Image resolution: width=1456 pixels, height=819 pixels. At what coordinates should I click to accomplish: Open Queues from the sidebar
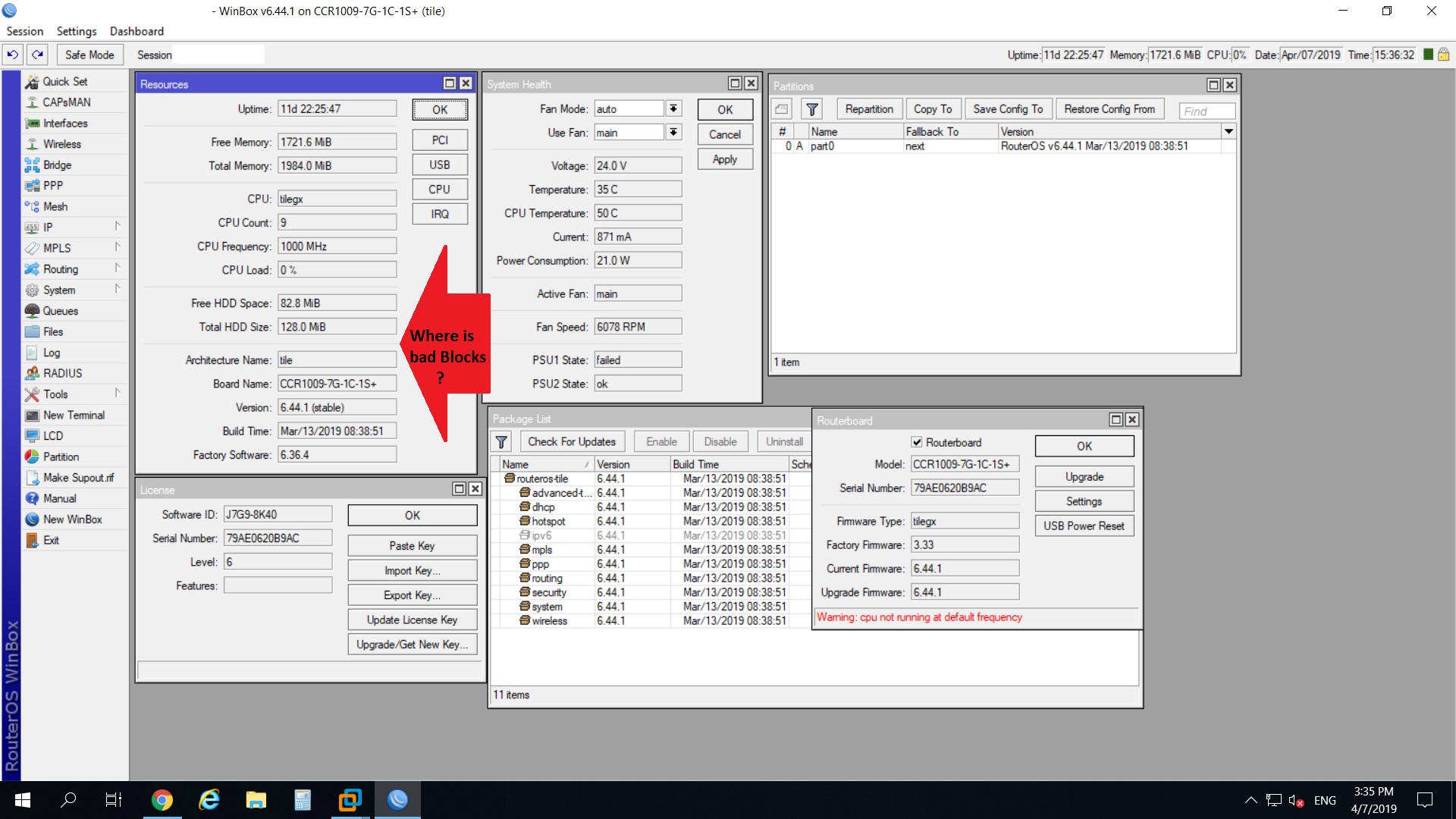pos(61,311)
